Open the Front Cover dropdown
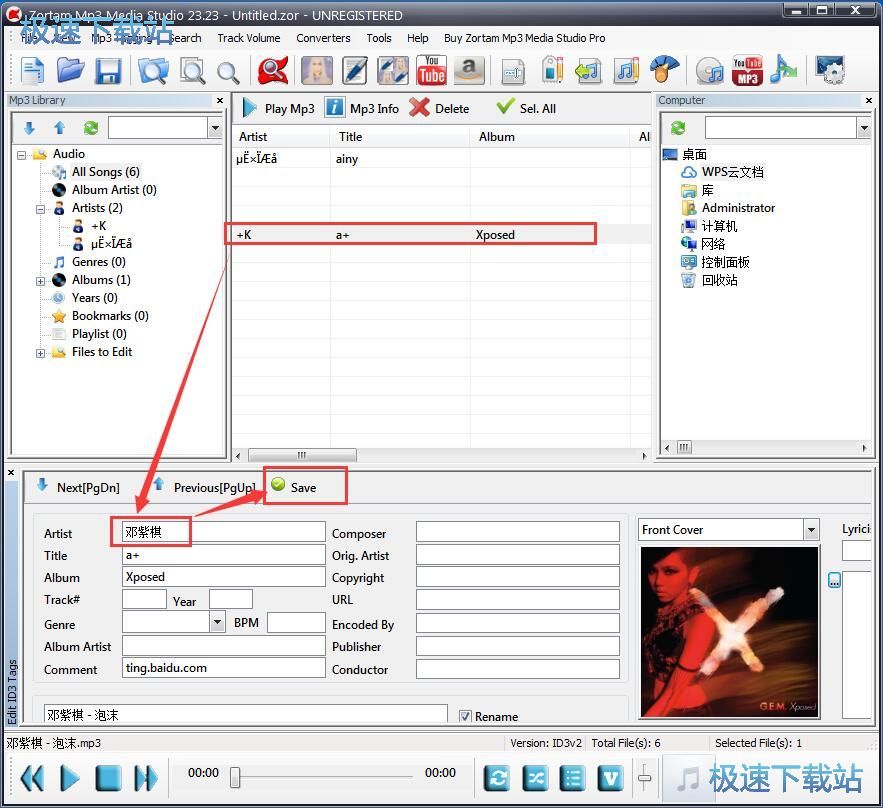Image resolution: width=883 pixels, height=808 pixels. pyautogui.click(x=811, y=530)
